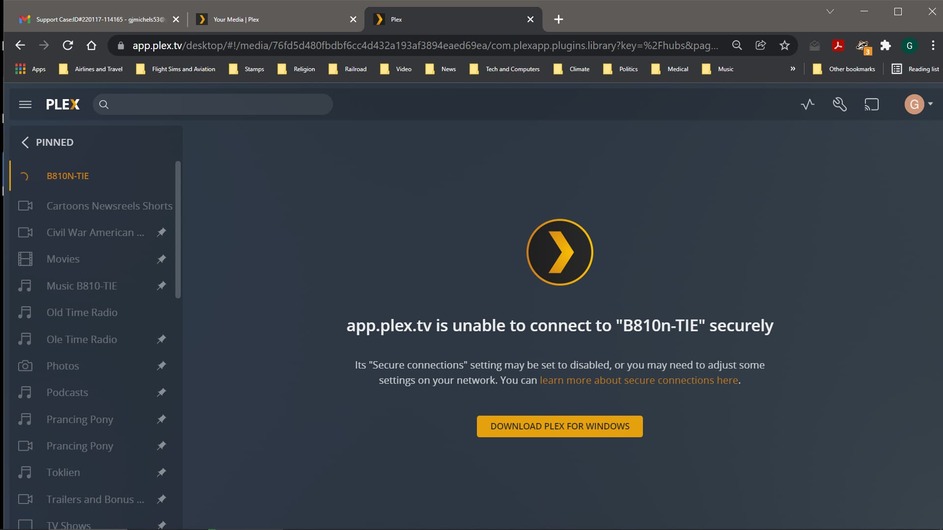Click the sidebar scrollbar

click(x=178, y=229)
